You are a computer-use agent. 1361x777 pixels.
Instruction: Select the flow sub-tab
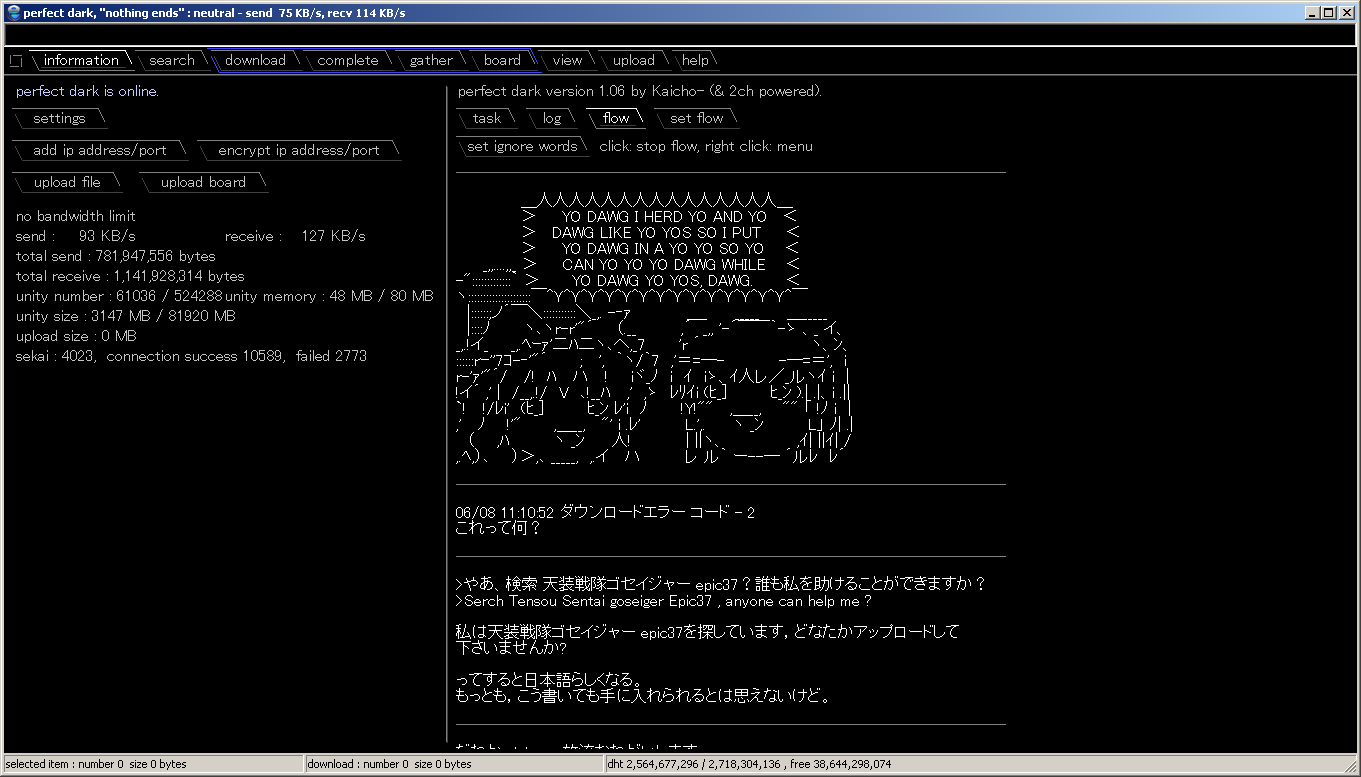pyautogui.click(x=616, y=118)
